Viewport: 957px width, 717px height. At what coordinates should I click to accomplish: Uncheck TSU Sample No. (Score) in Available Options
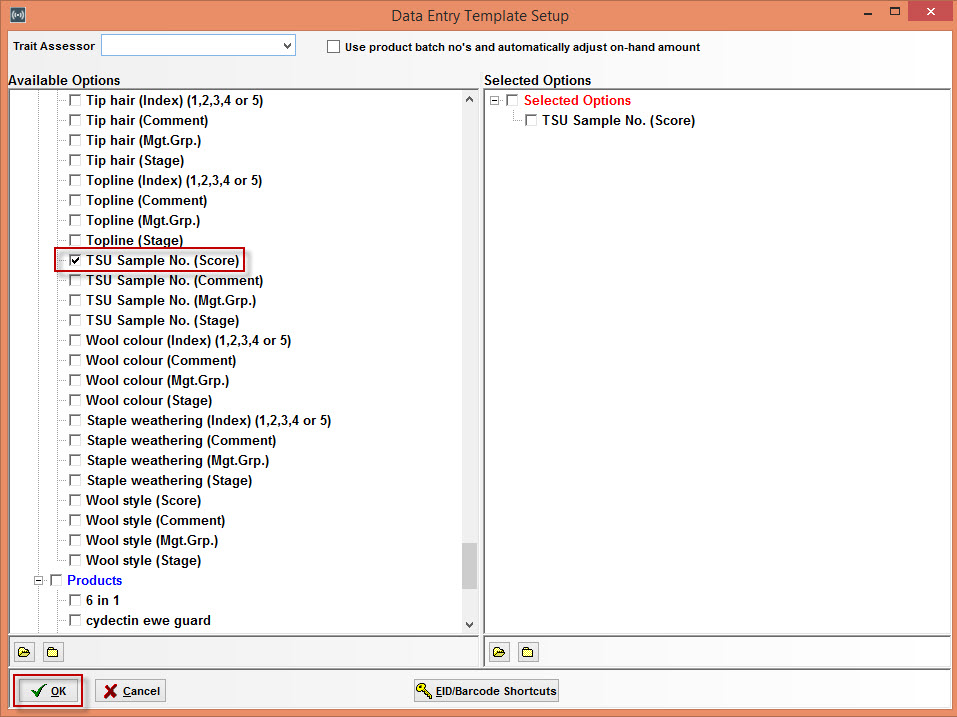75,260
